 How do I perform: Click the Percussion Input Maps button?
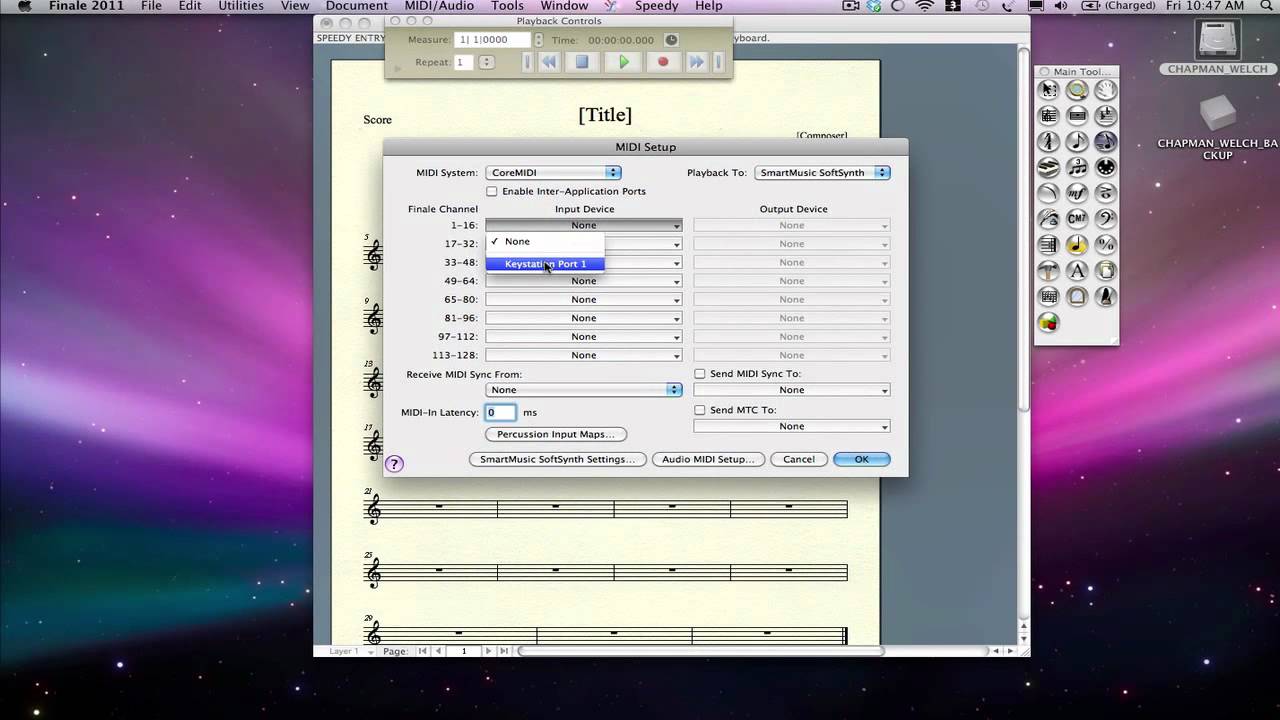[556, 434]
